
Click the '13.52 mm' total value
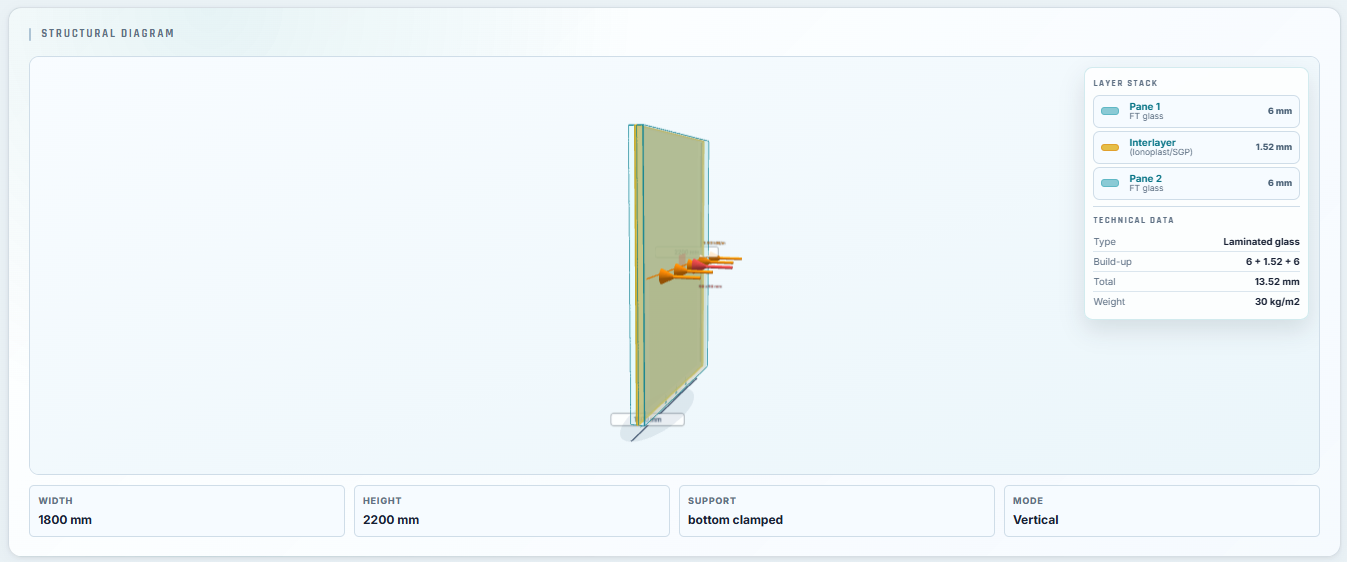coord(1277,282)
